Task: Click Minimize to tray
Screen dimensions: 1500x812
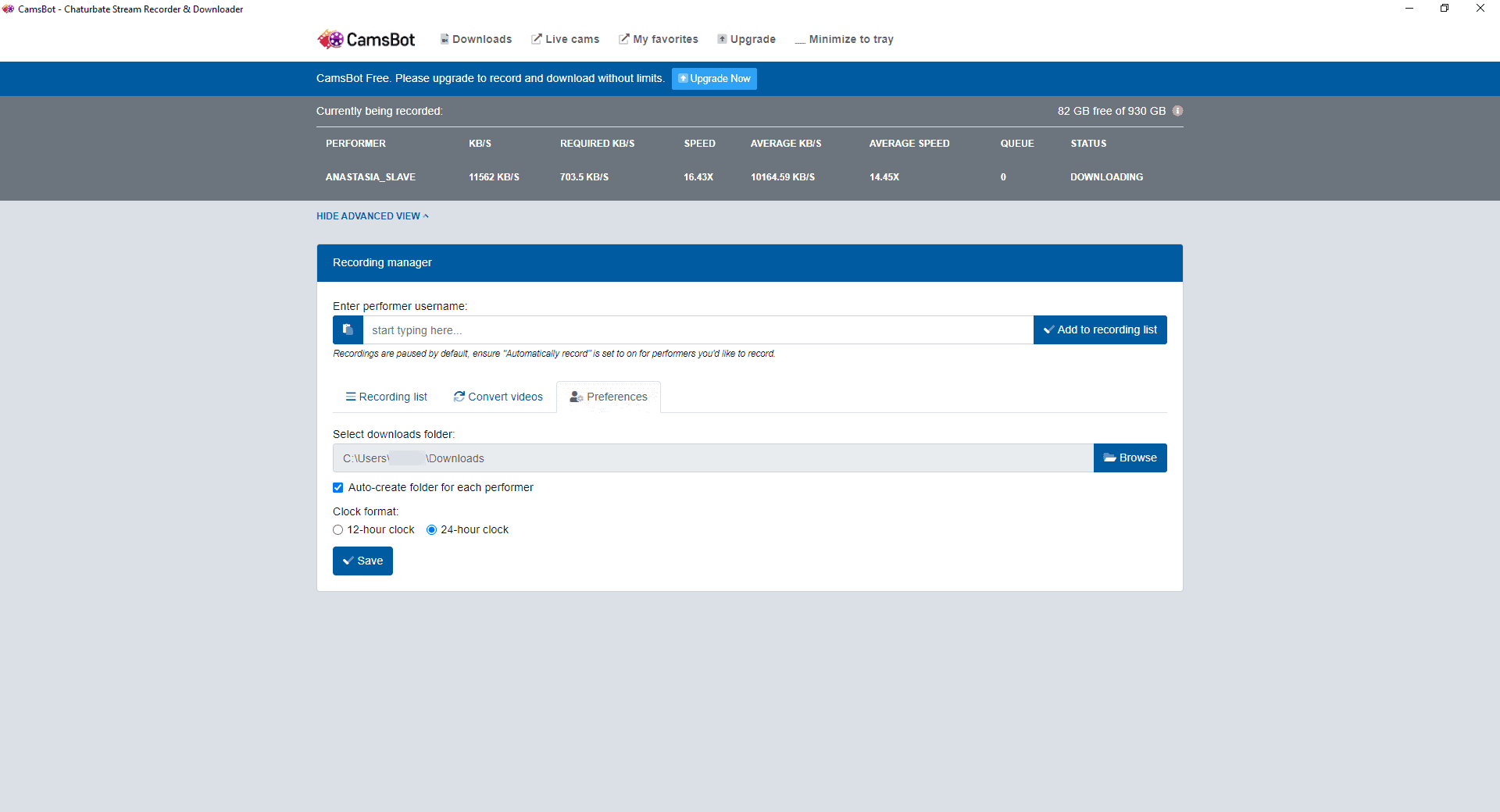Action: pyautogui.click(x=844, y=39)
